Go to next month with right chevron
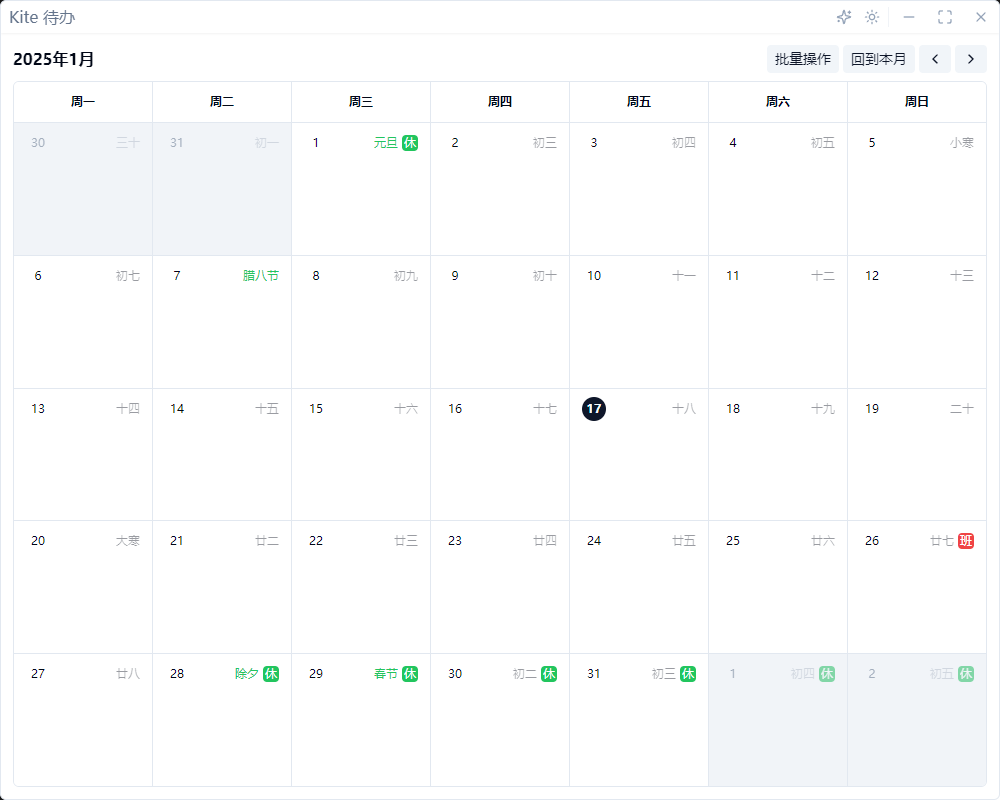Screen dimensions: 1000x800 (971, 59)
